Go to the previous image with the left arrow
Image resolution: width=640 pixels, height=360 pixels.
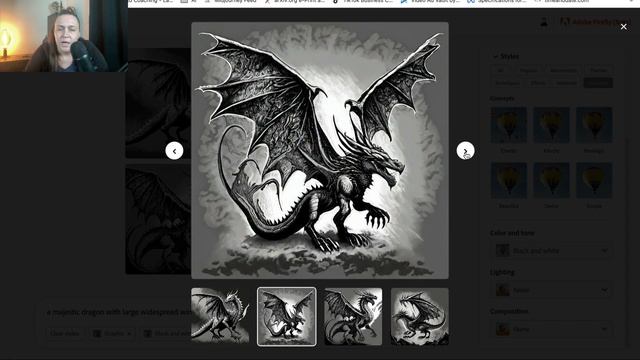click(174, 151)
